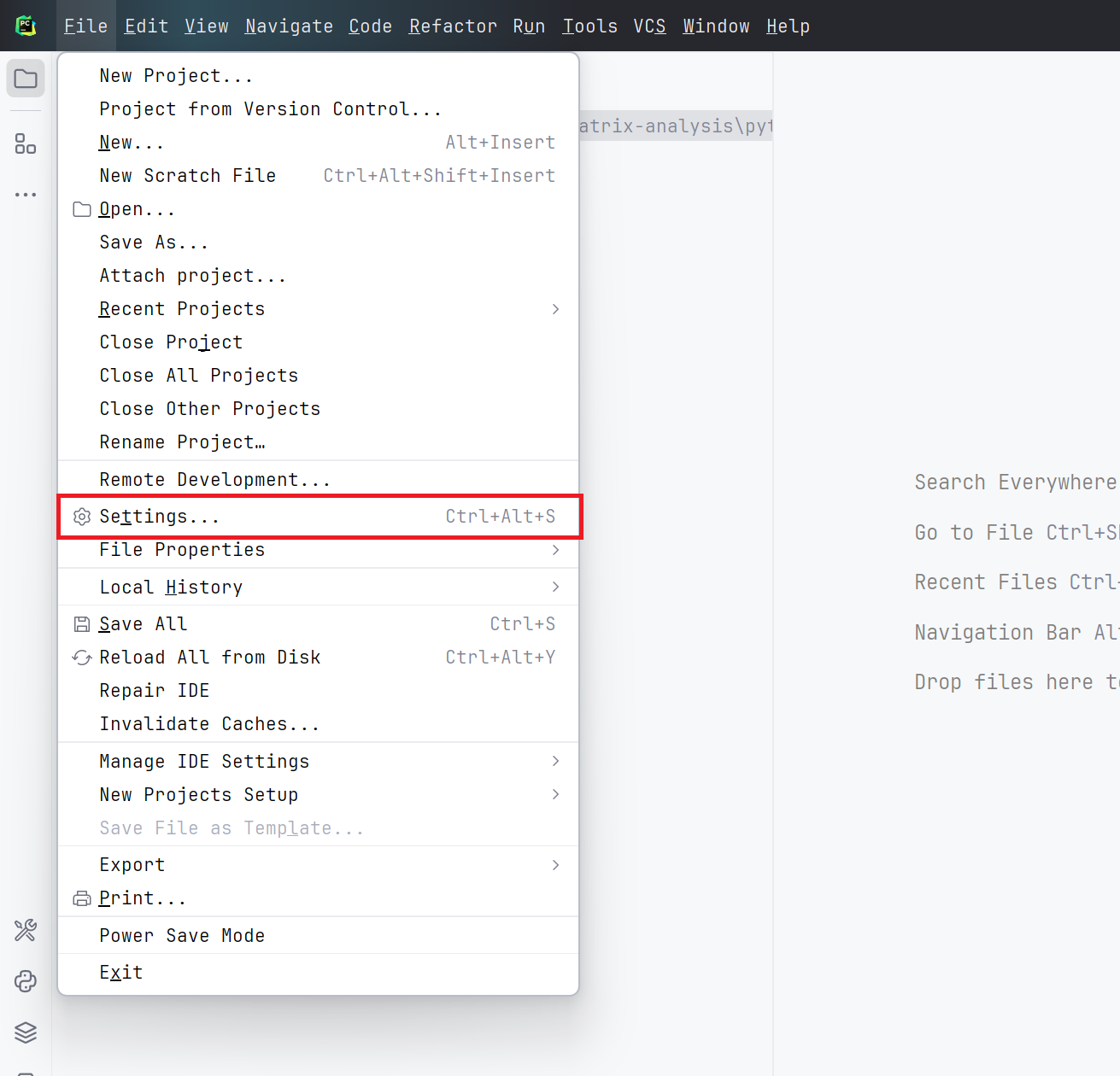Click the Search Everywhere hint text
The height and width of the screenshot is (1076, 1120).
pyautogui.click(x=1015, y=482)
